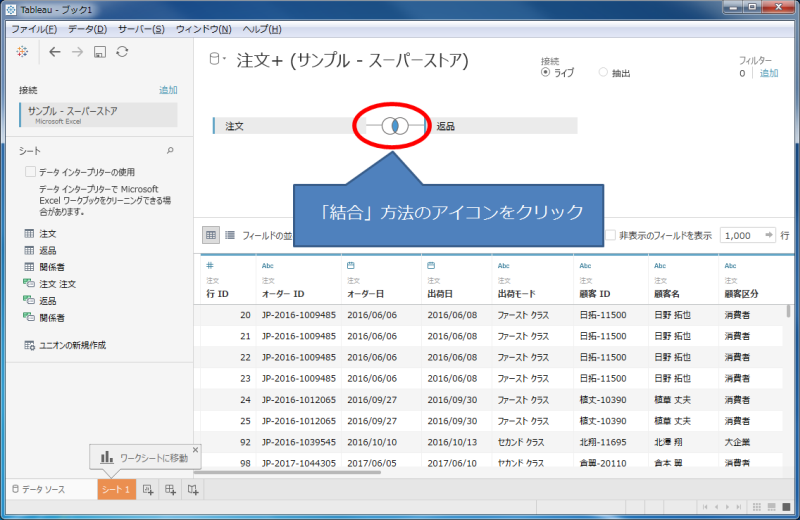Refresh the data source with the circular arrow
800x520 pixels.
[x=122, y=52]
